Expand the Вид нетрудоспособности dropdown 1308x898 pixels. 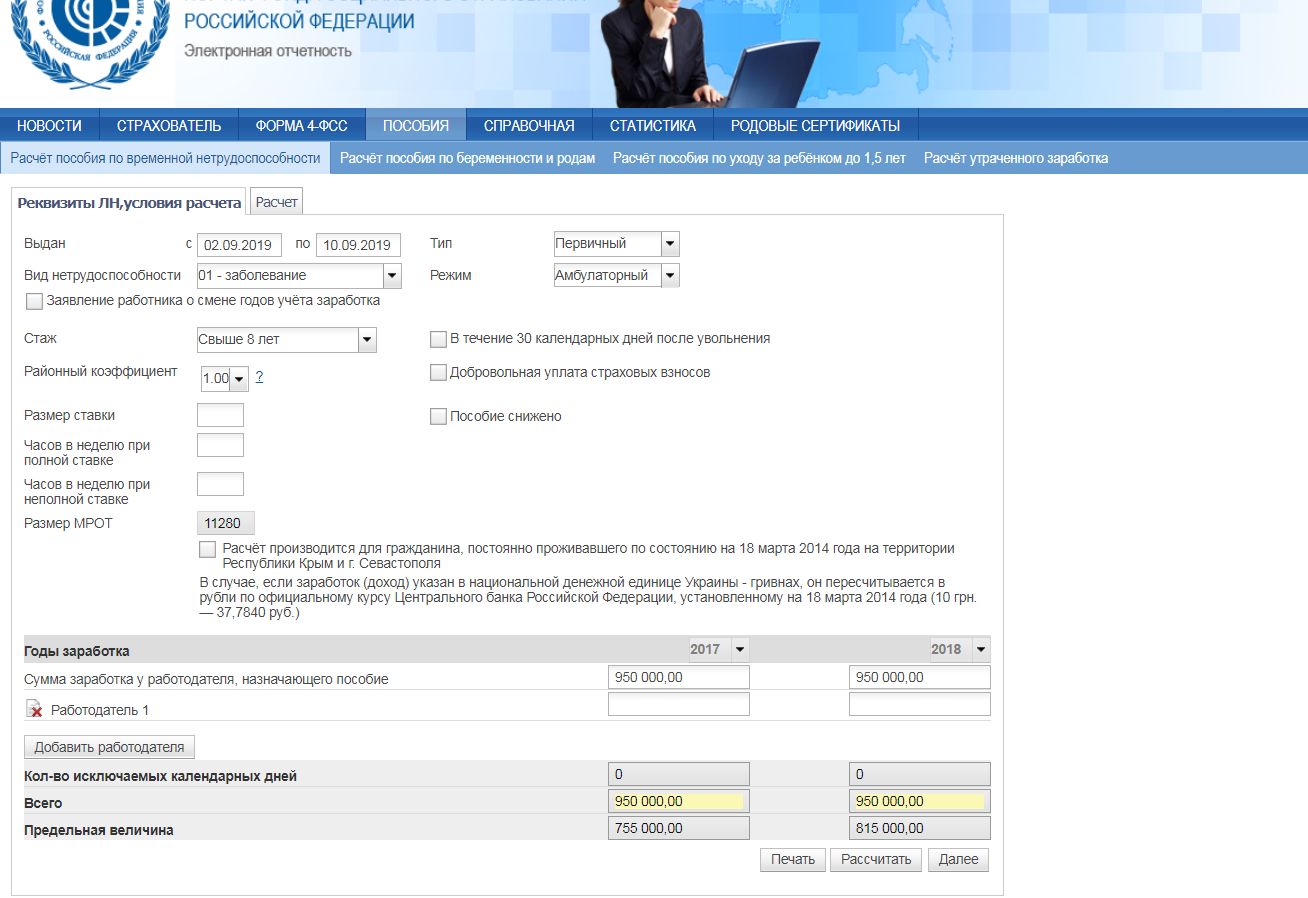[391, 276]
